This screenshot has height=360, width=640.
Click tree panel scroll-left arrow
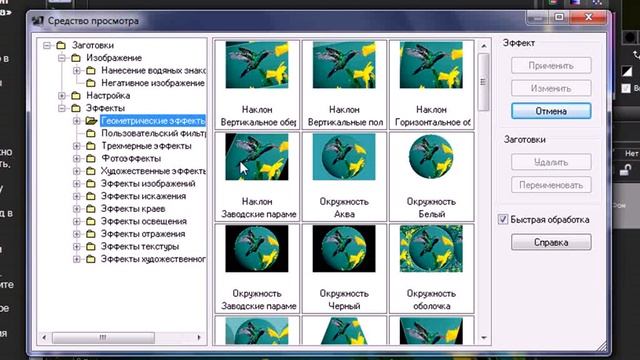[44, 338]
